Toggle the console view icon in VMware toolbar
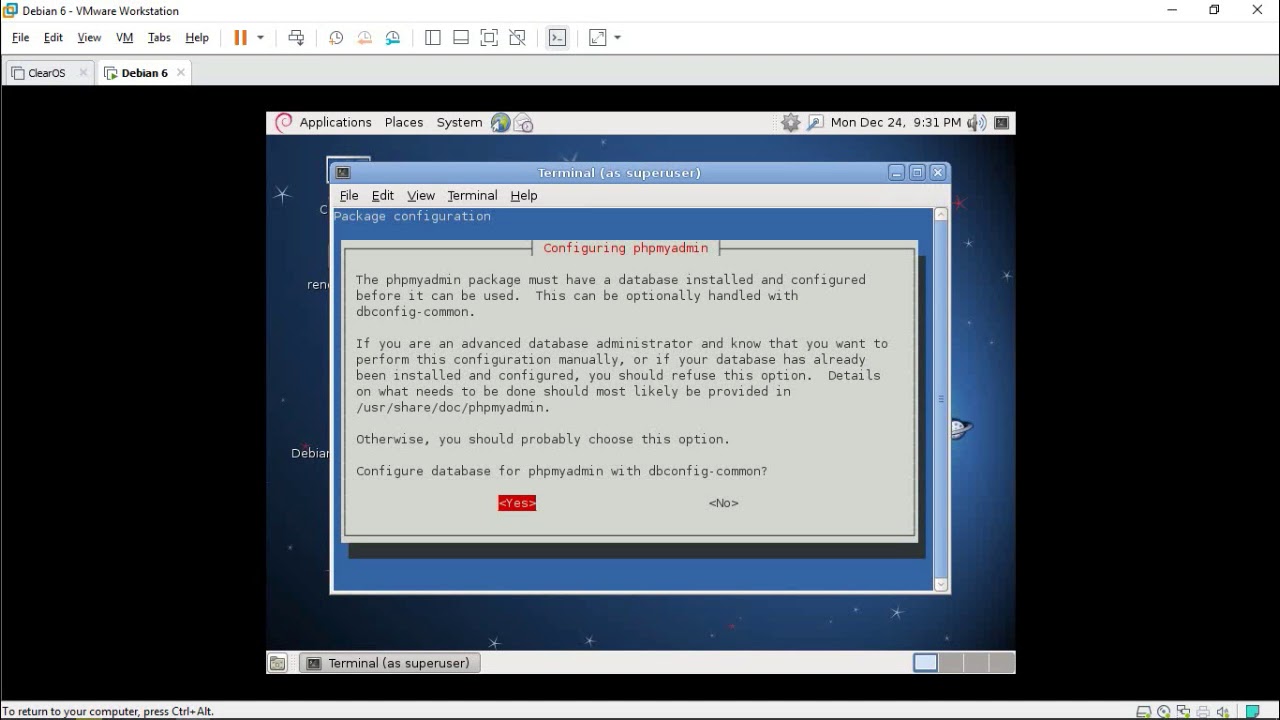 [x=557, y=38]
